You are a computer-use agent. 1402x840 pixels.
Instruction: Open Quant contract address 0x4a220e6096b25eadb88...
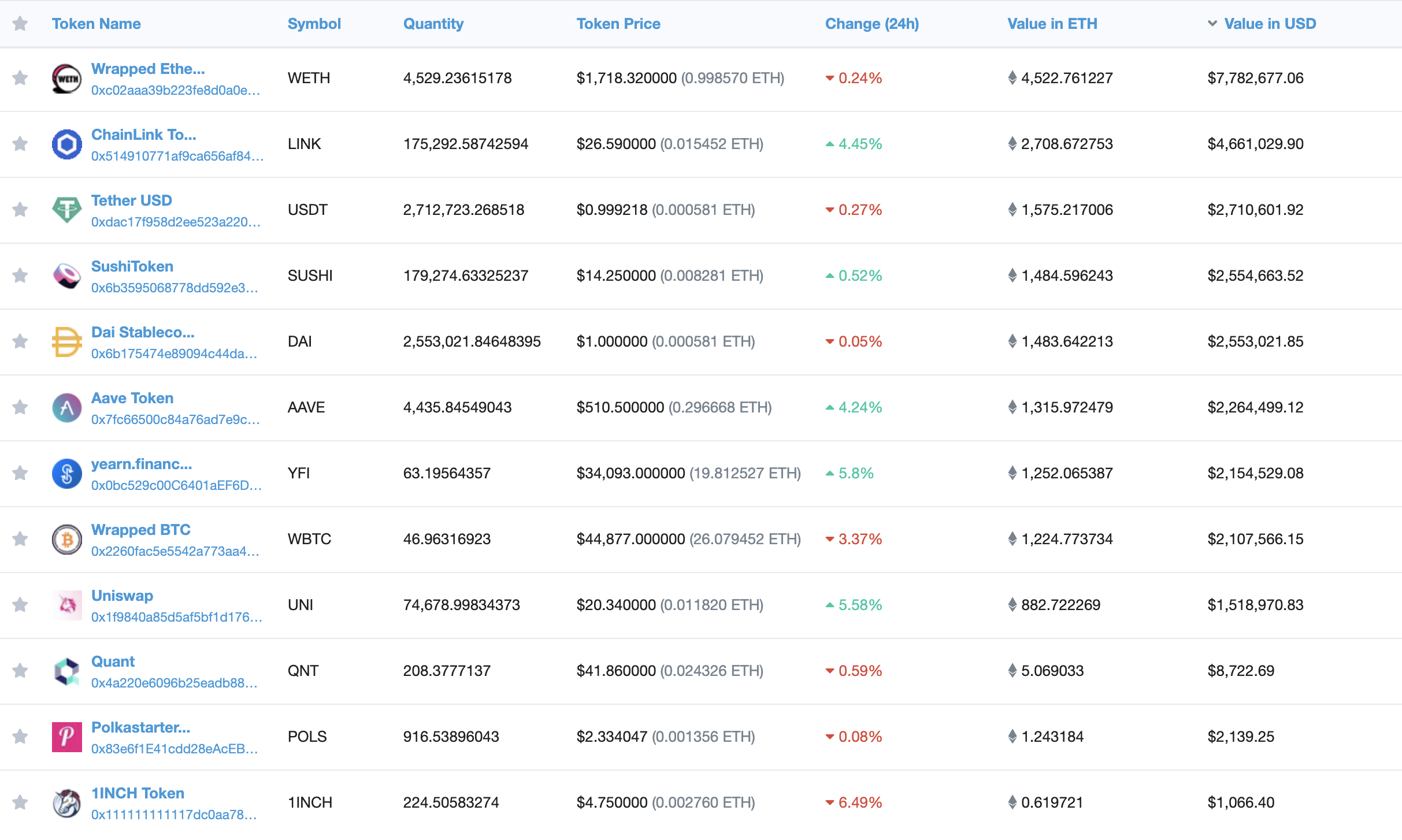pyautogui.click(x=174, y=683)
